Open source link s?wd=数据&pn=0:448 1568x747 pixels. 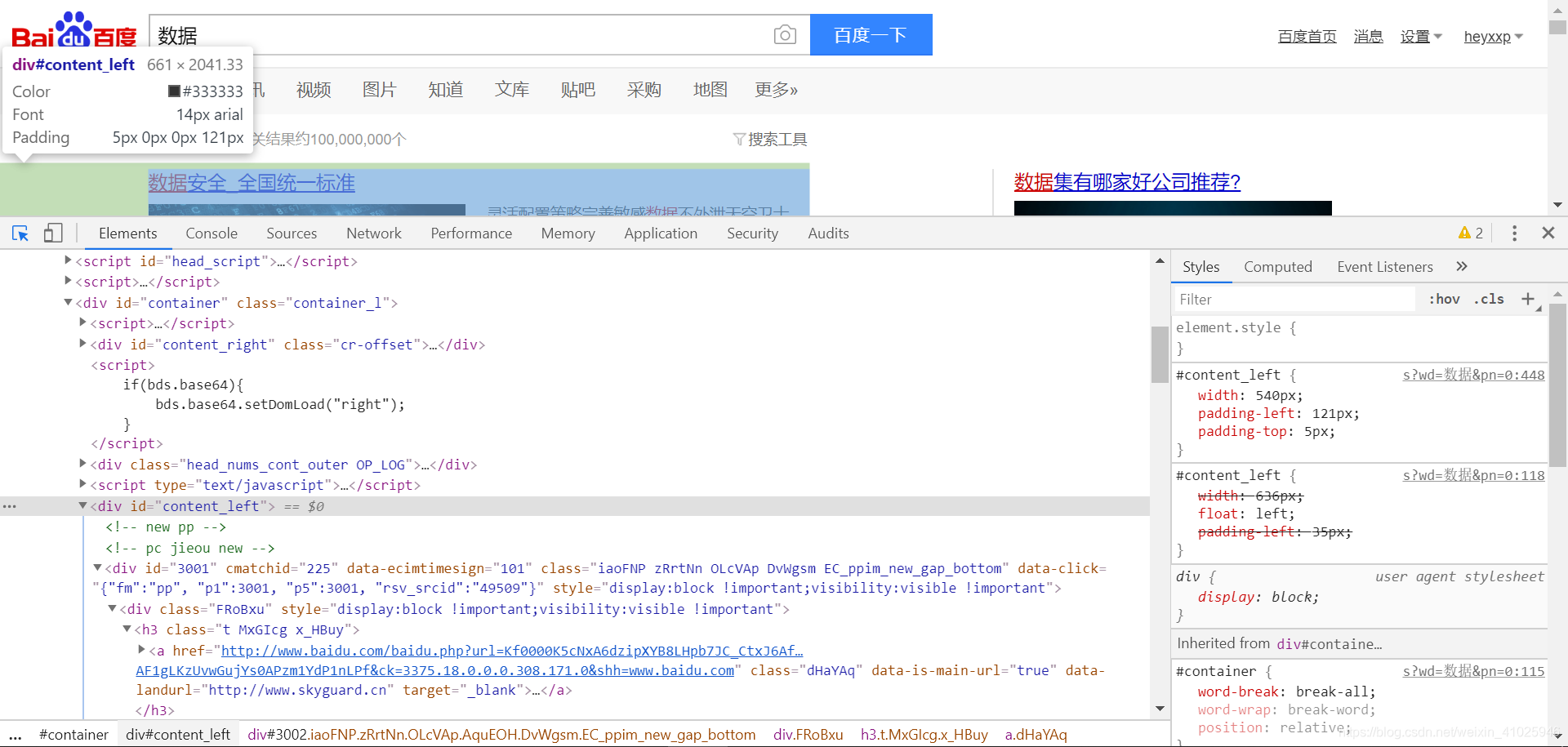(1473, 375)
